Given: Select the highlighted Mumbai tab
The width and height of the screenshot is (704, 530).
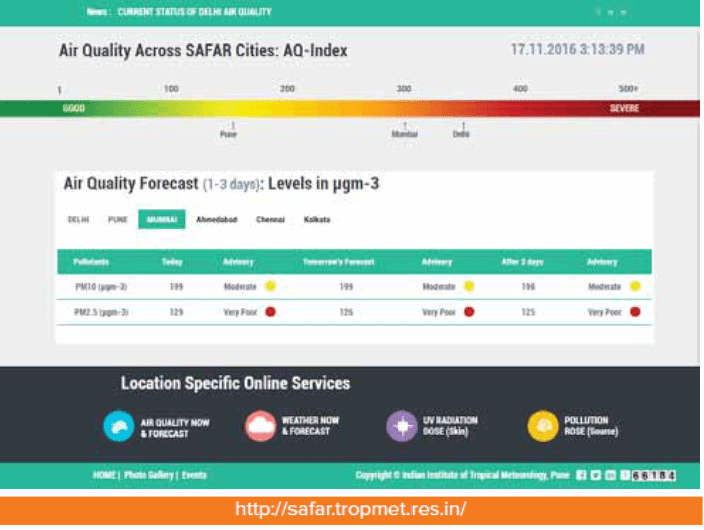Looking at the screenshot, I should click(161, 219).
